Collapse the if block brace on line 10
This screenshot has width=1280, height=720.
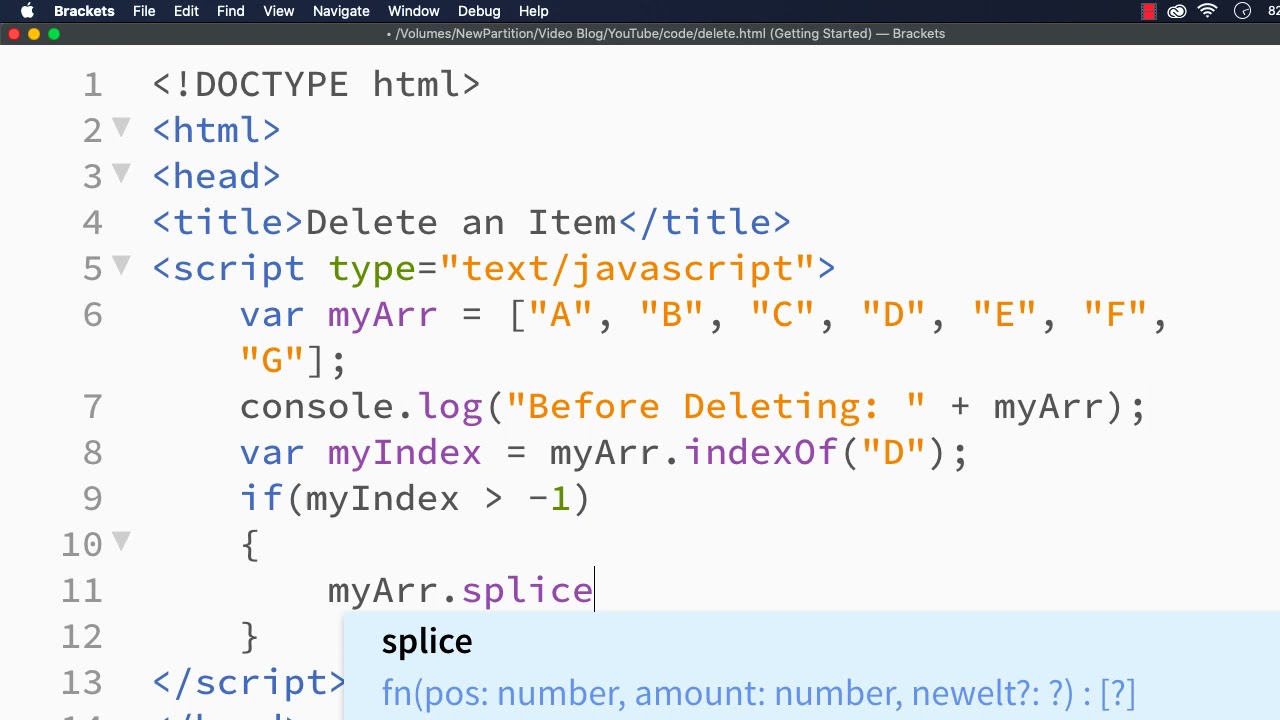[x=121, y=541]
